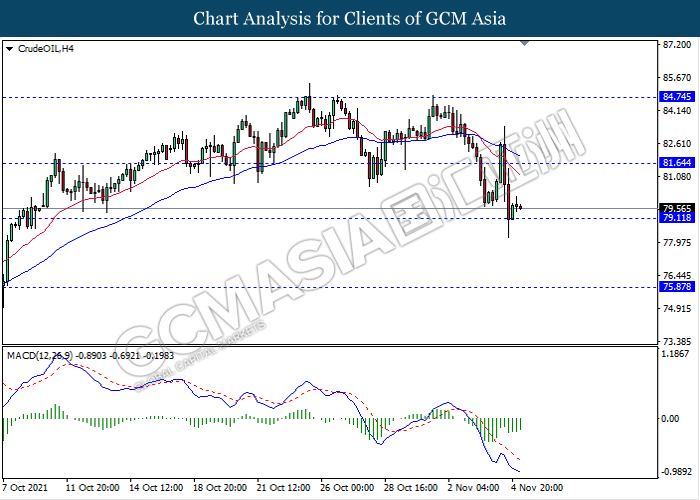Click the CrudeOIL,H4 chart title label
The width and height of the screenshot is (700, 500).
pos(46,49)
